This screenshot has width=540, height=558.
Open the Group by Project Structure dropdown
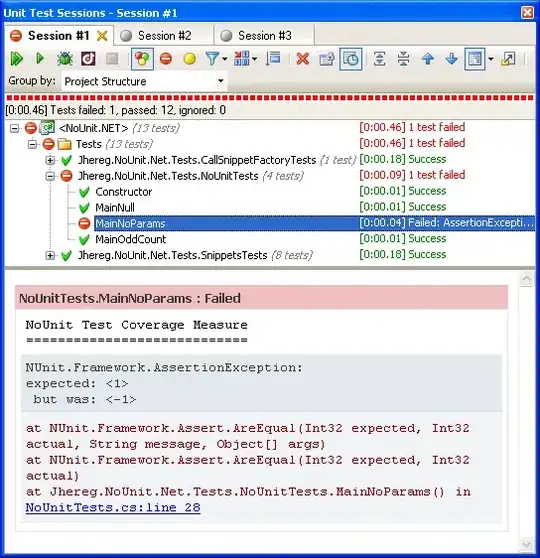145,81
